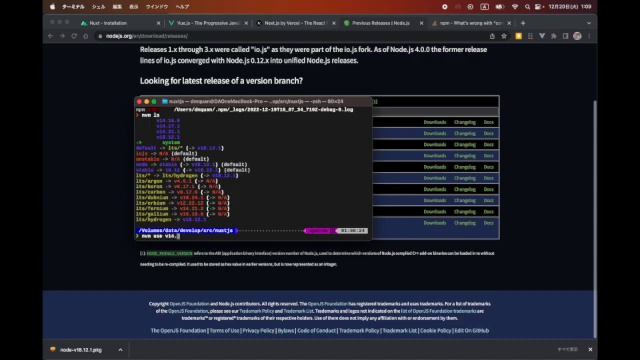Close the Next.js by Vercel tab

(x=334, y=23)
